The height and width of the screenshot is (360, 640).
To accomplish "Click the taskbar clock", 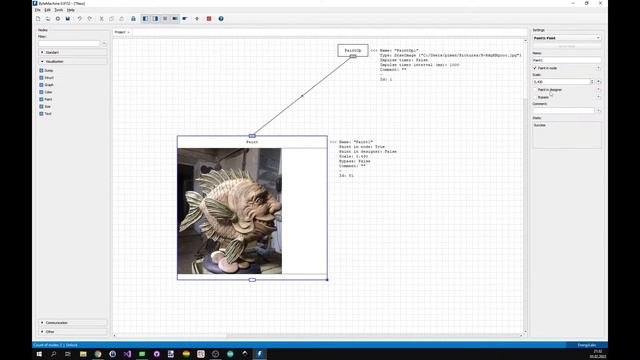I will click(598, 354).
